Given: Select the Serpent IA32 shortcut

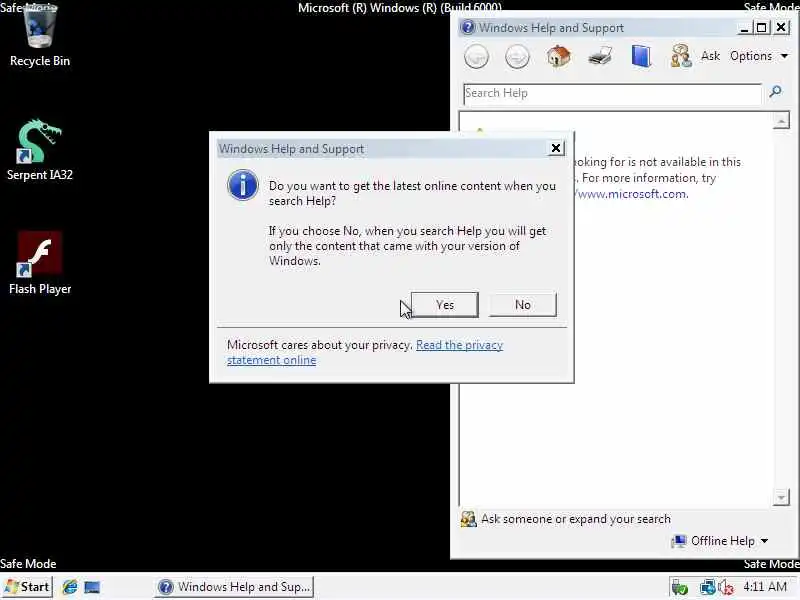Looking at the screenshot, I should [x=40, y=150].
